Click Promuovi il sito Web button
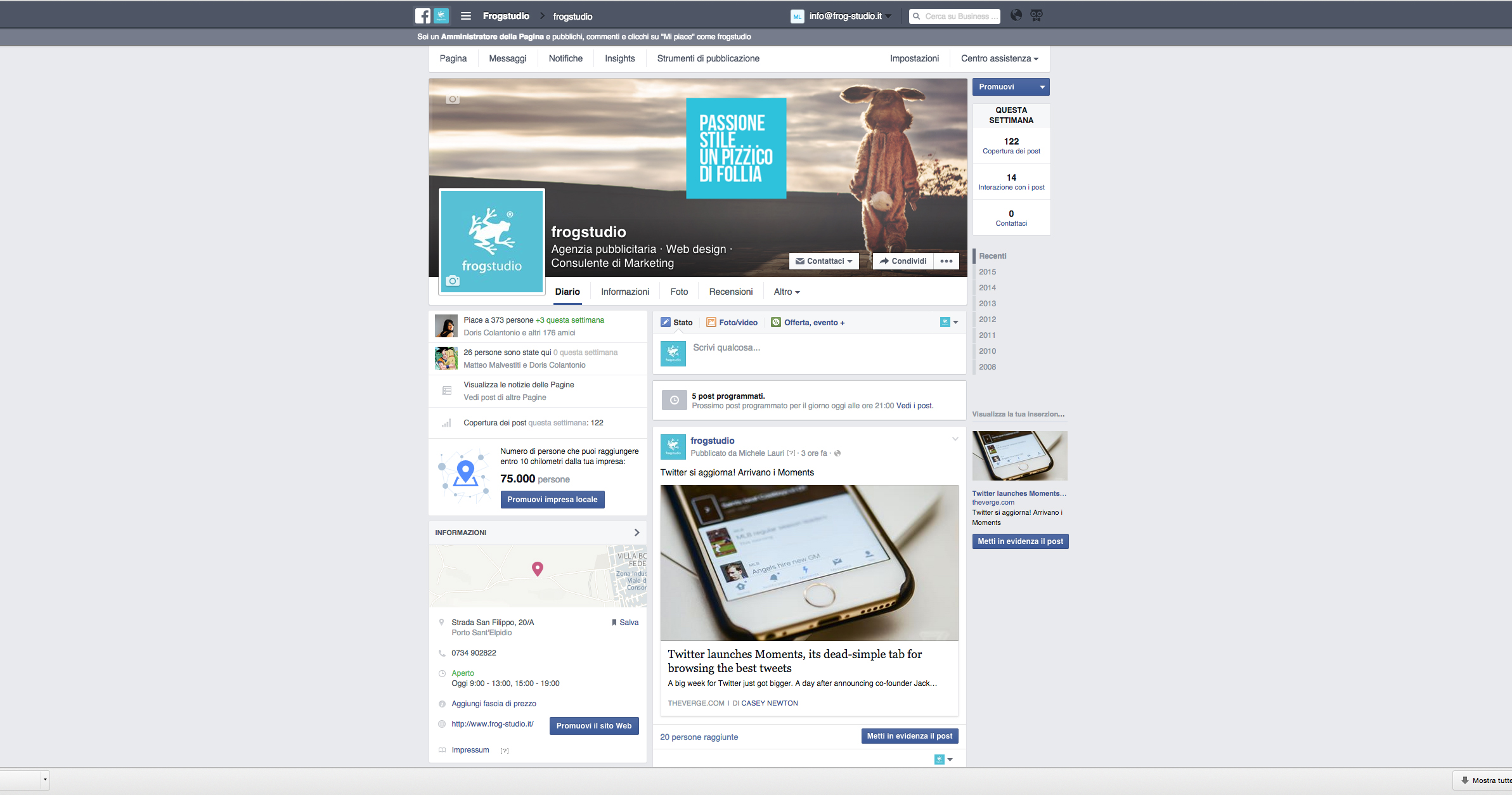The image size is (1512, 795). pos(594,726)
